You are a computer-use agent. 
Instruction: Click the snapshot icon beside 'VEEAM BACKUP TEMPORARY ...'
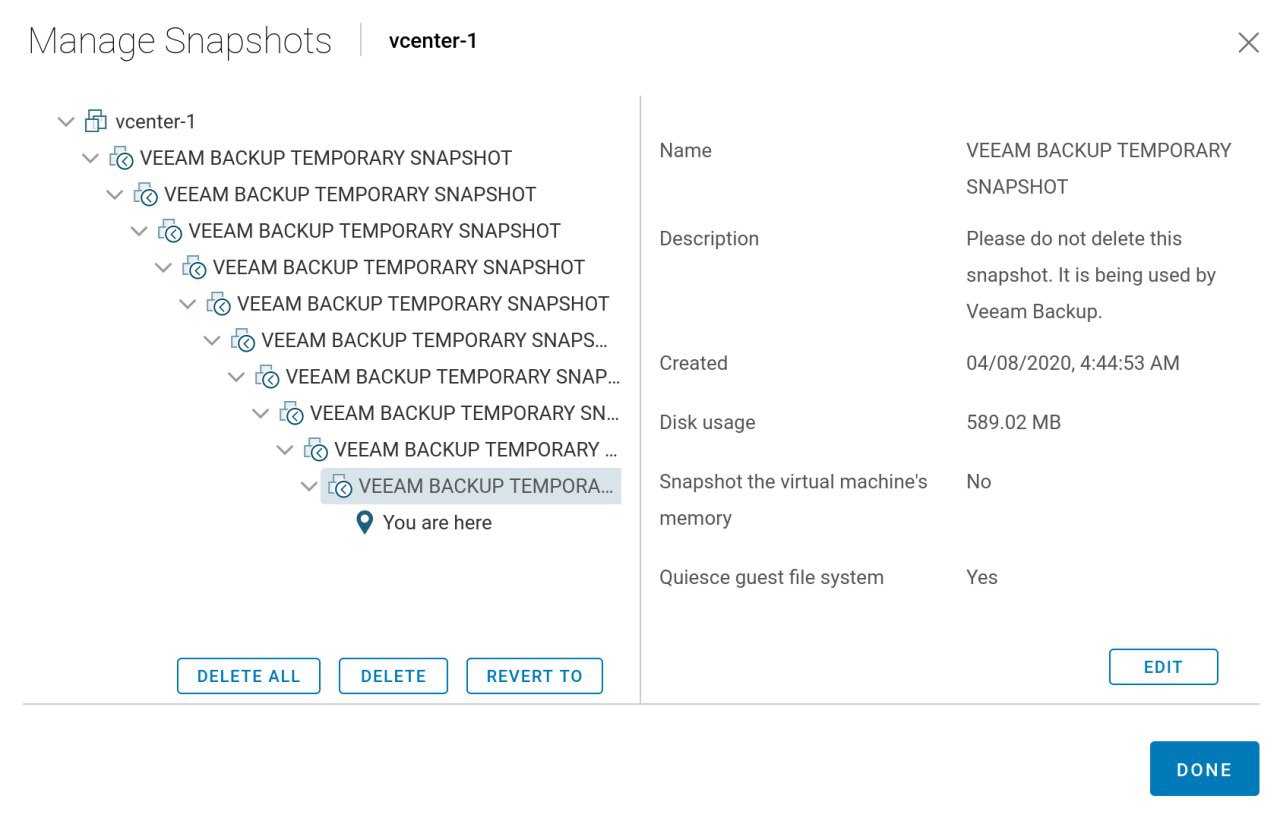click(316, 450)
